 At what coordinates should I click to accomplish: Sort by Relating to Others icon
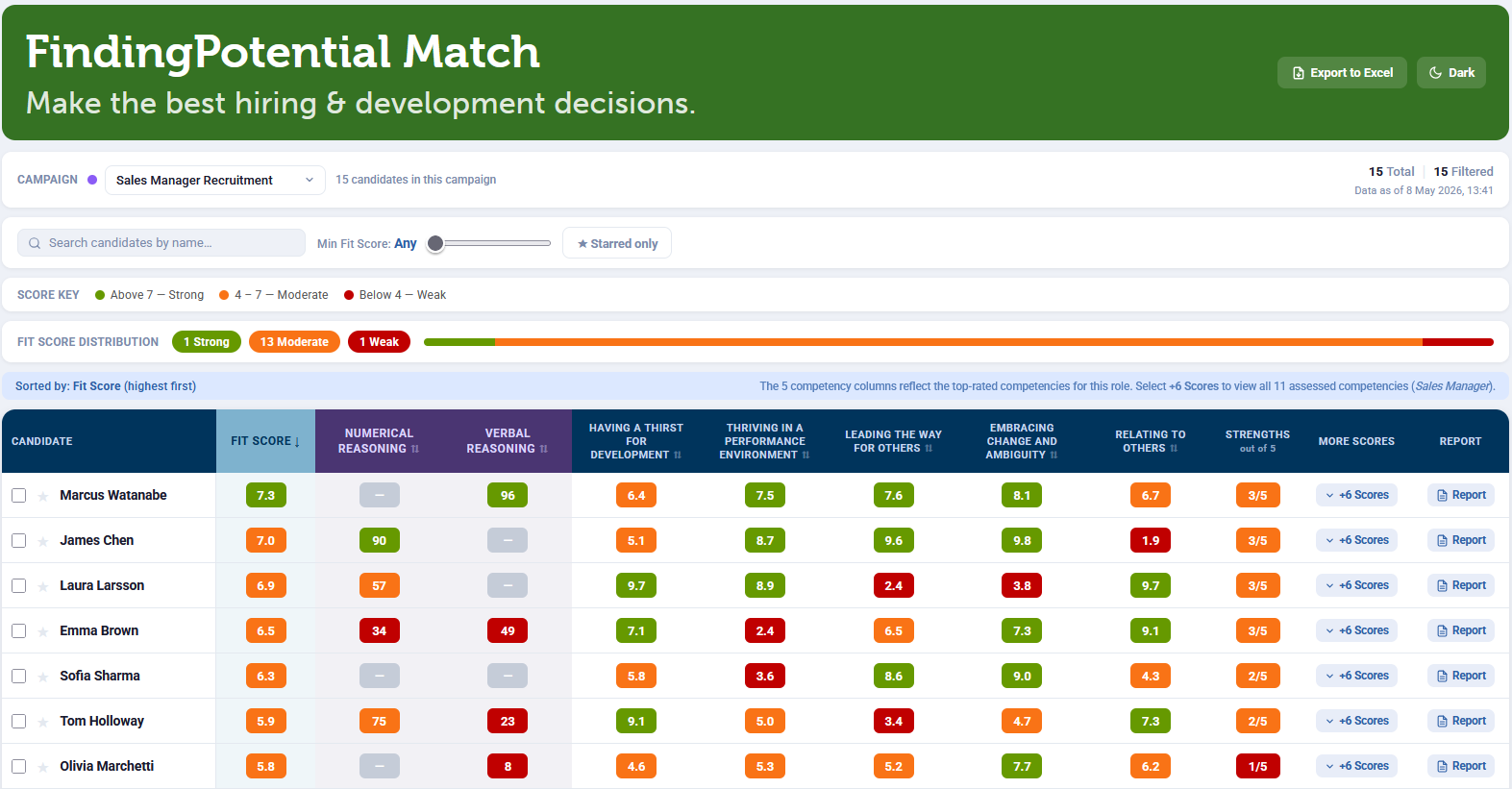1174,448
